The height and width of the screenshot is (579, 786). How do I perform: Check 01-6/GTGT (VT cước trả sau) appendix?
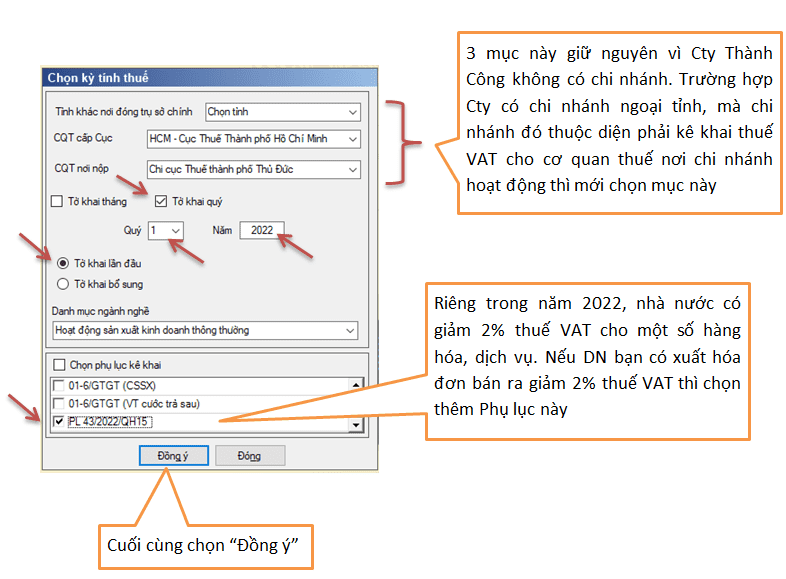point(59,403)
